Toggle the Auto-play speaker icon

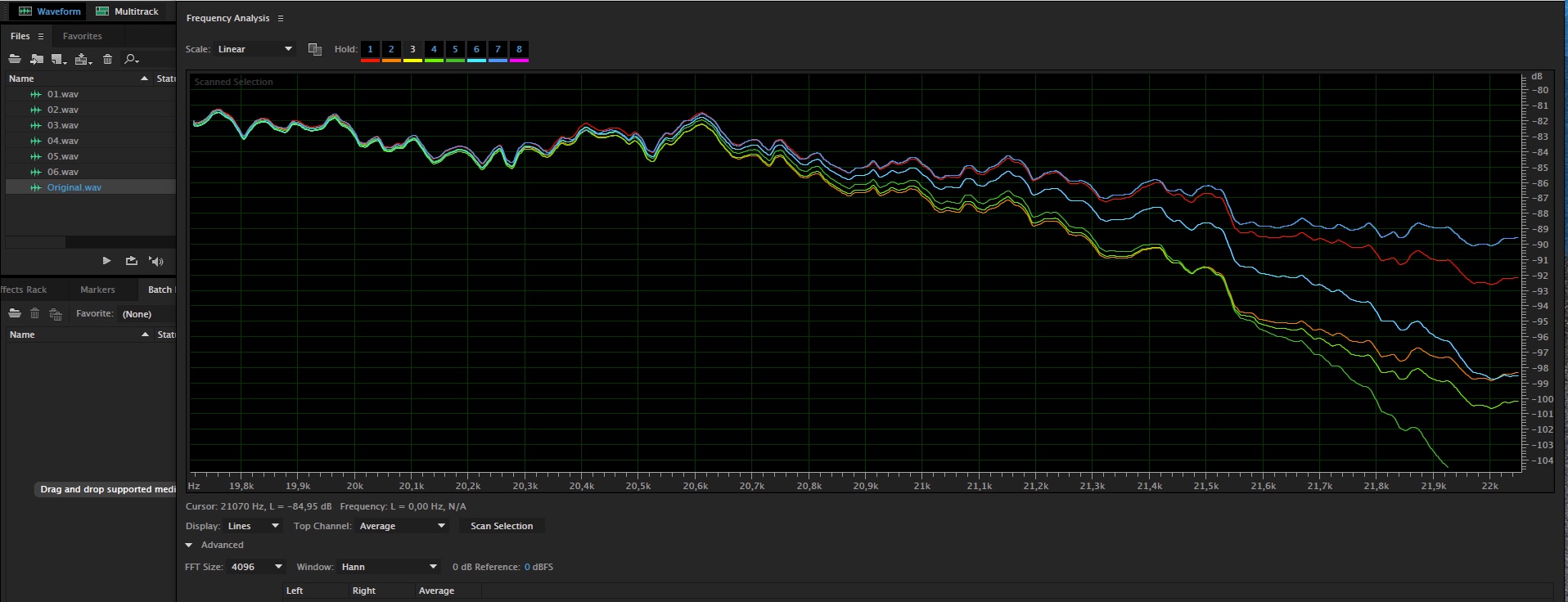tap(156, 261)
